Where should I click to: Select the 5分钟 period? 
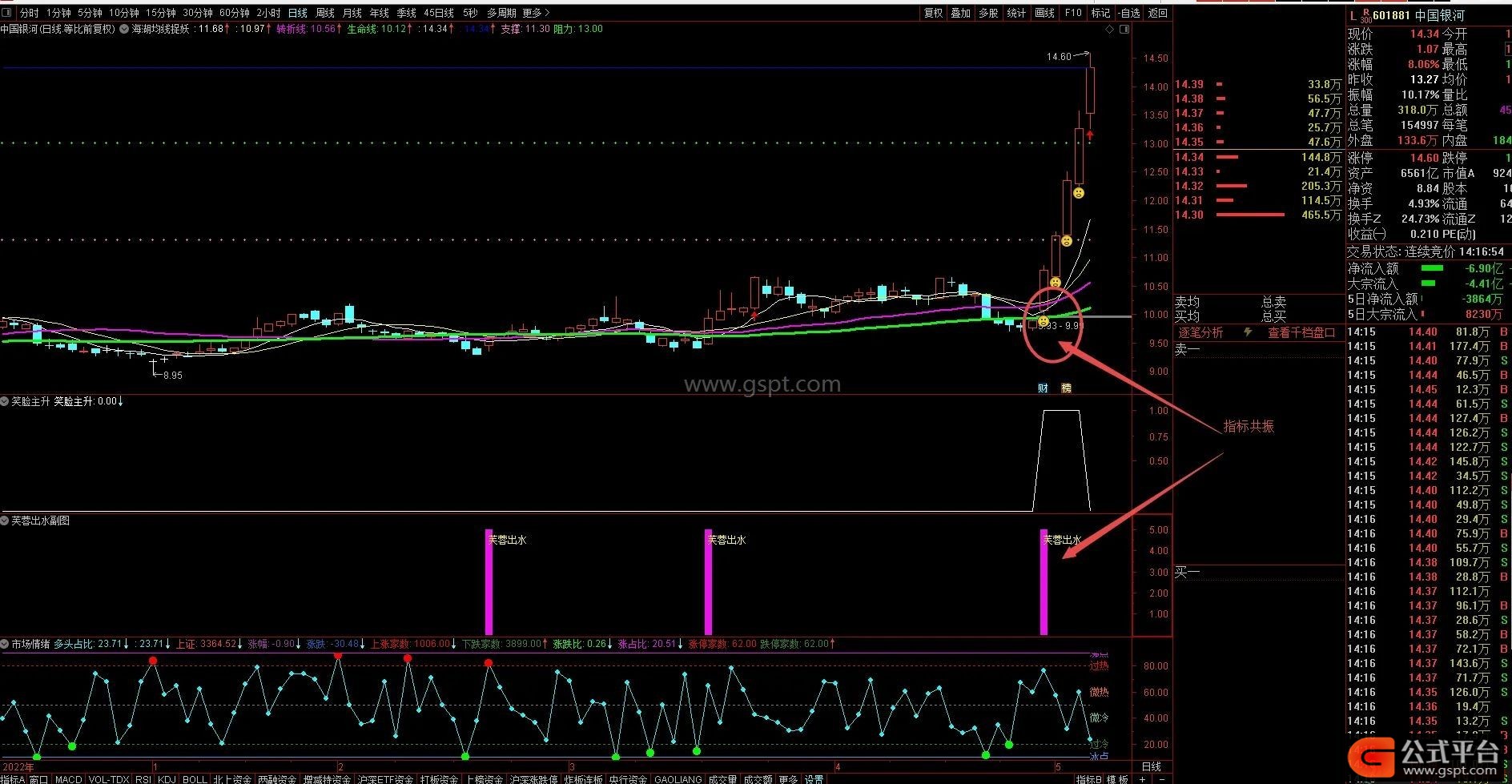[90, 13]
